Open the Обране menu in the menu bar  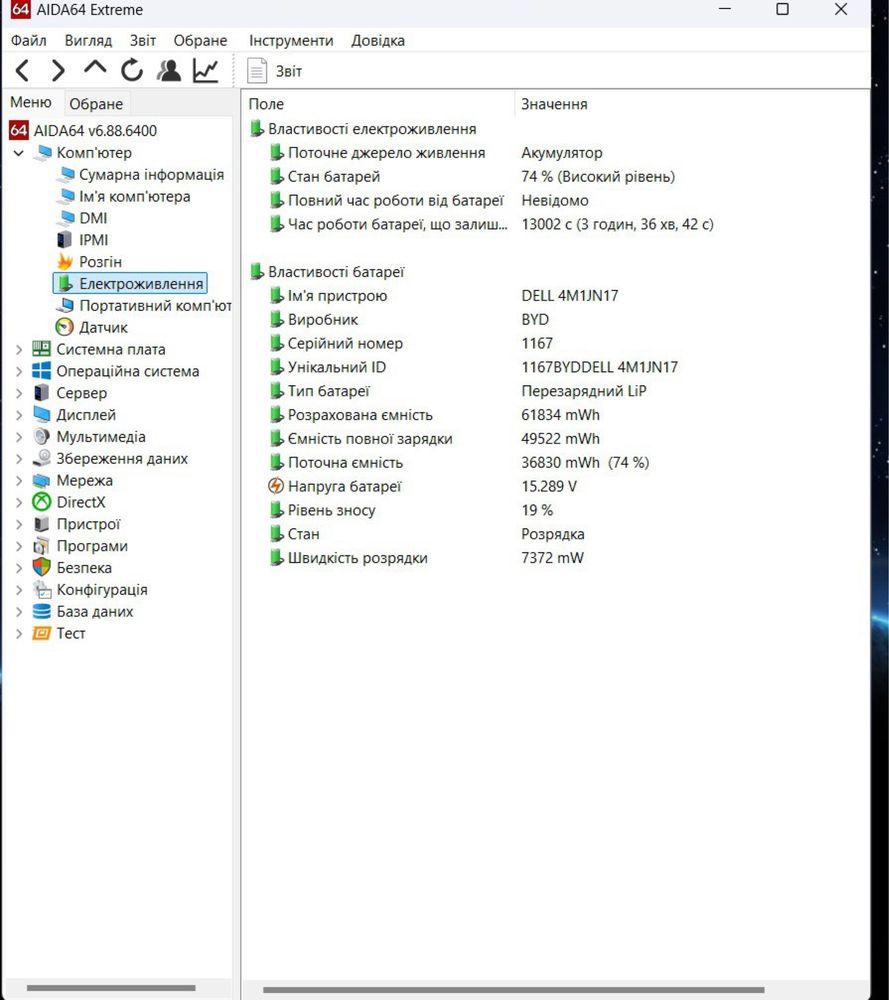point(200,40)
